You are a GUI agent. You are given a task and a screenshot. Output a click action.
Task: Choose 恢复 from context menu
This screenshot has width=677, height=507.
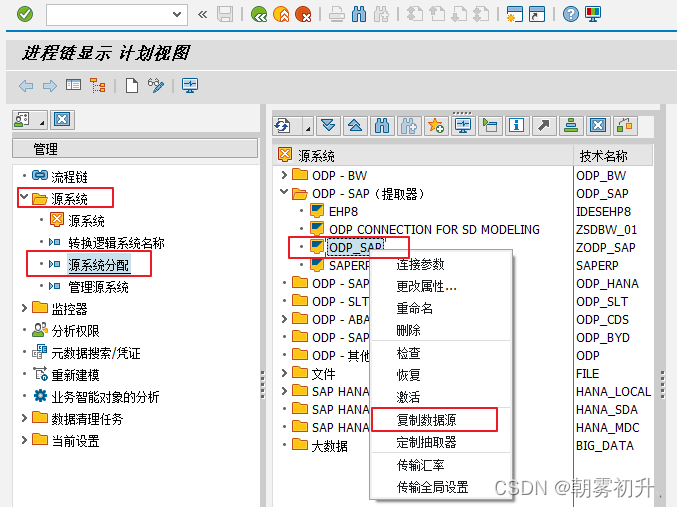point(408,374)
